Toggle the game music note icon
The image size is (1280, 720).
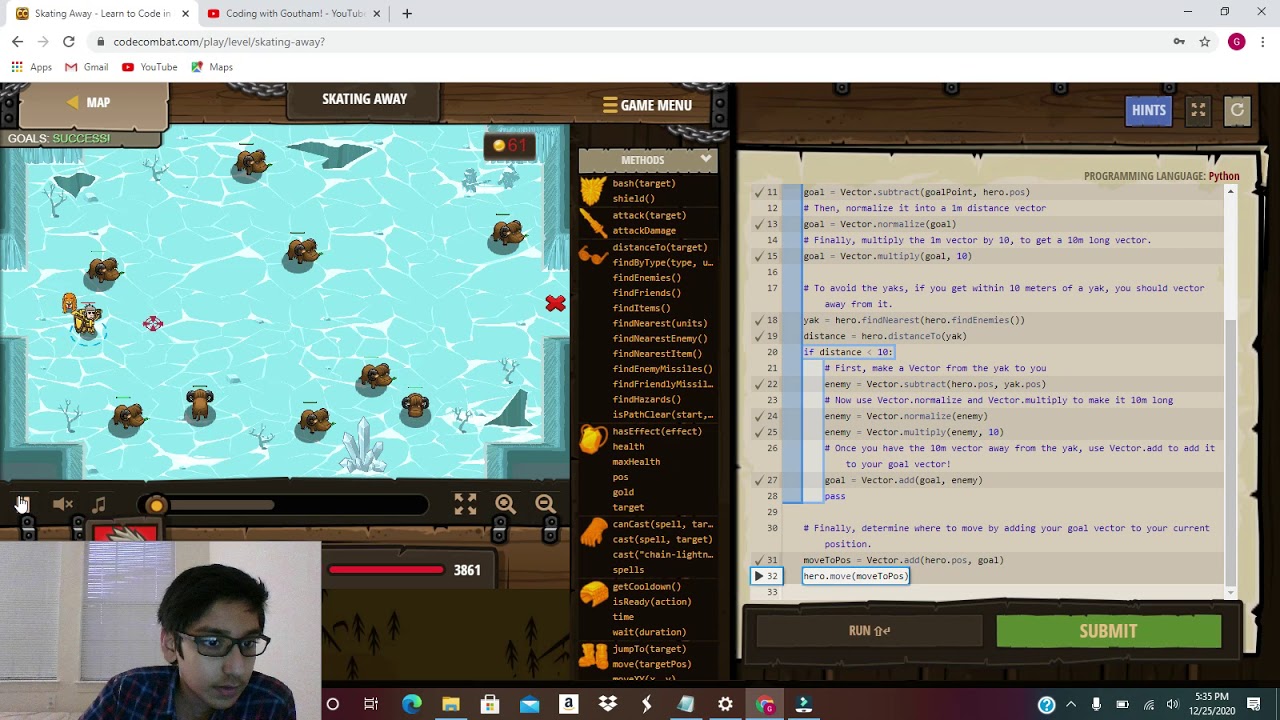pos(99,505)
